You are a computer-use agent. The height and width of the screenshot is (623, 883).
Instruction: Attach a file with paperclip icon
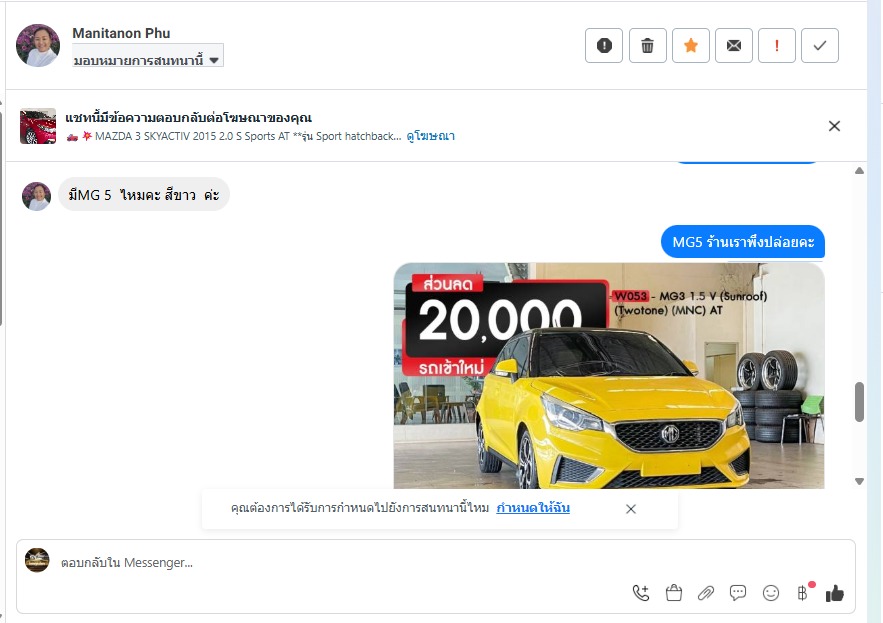point(706,593)
